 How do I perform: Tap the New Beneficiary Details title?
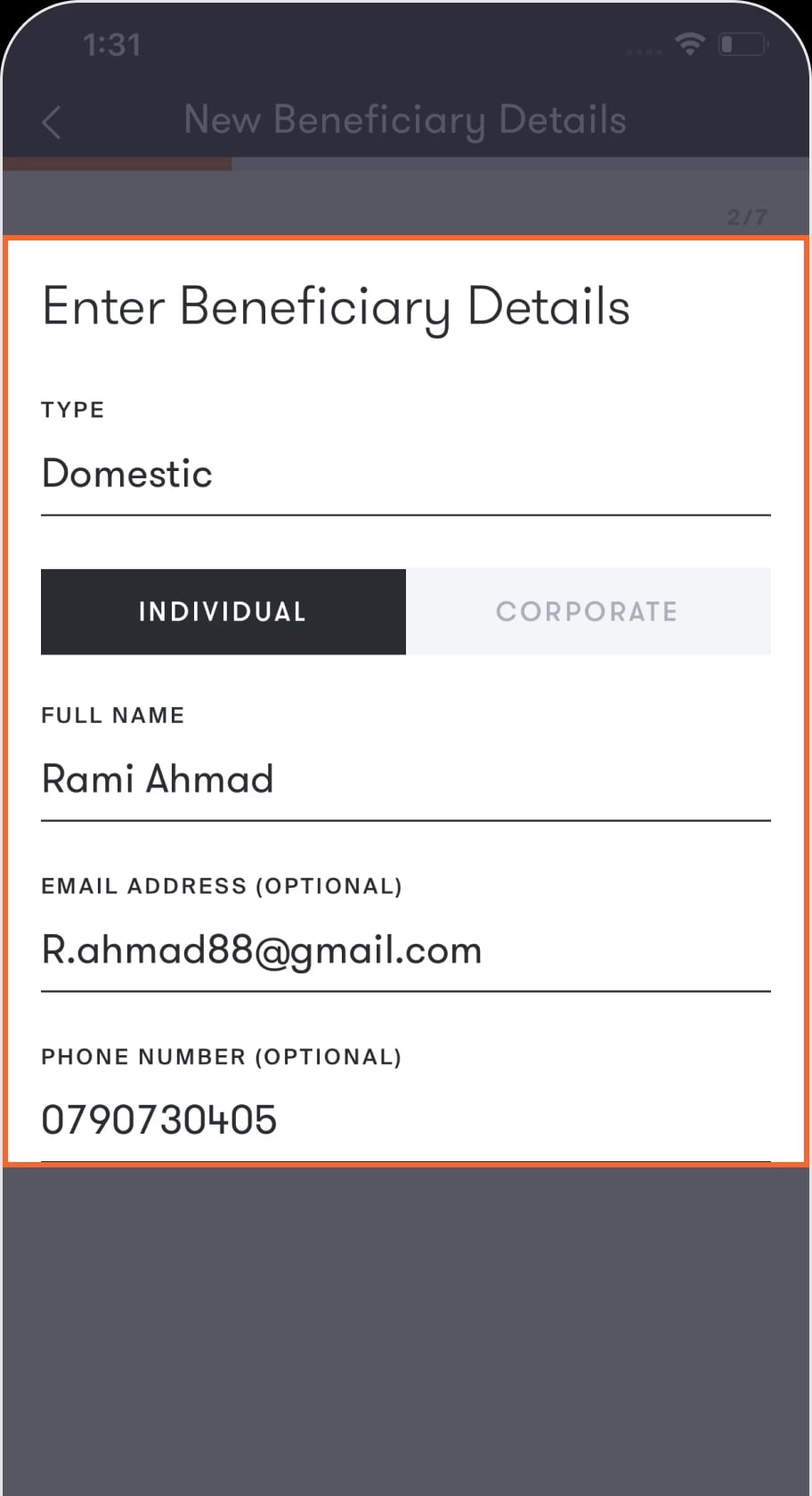tap(405, 120)
